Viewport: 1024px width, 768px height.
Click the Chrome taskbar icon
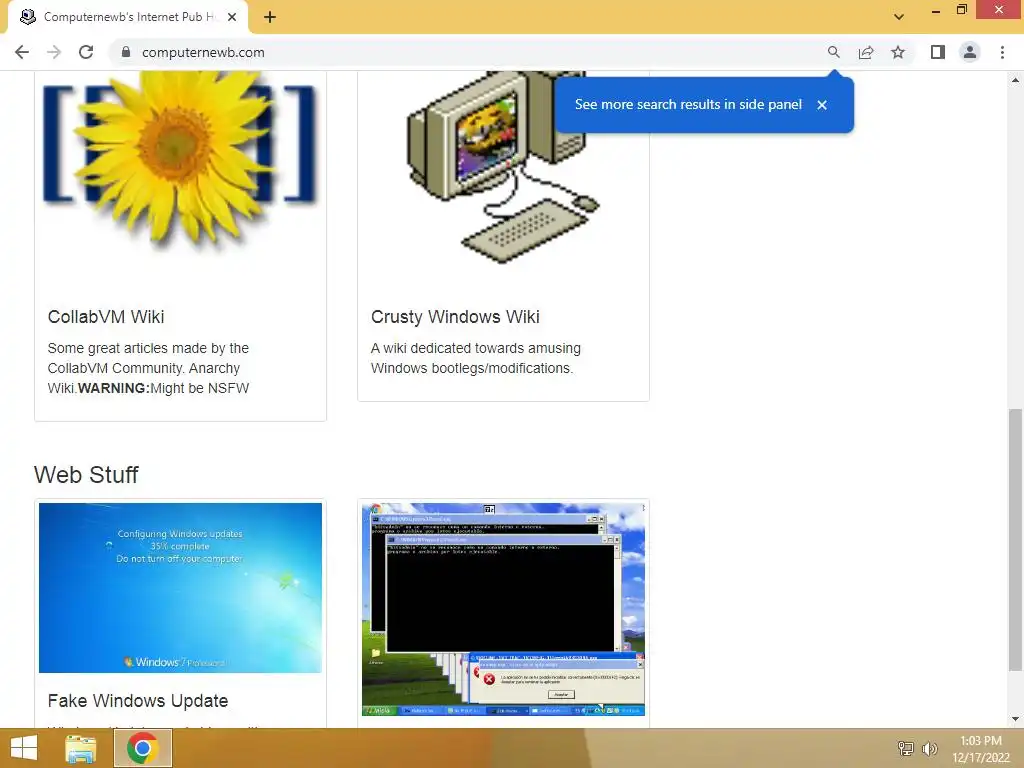[x=143, y=748]
